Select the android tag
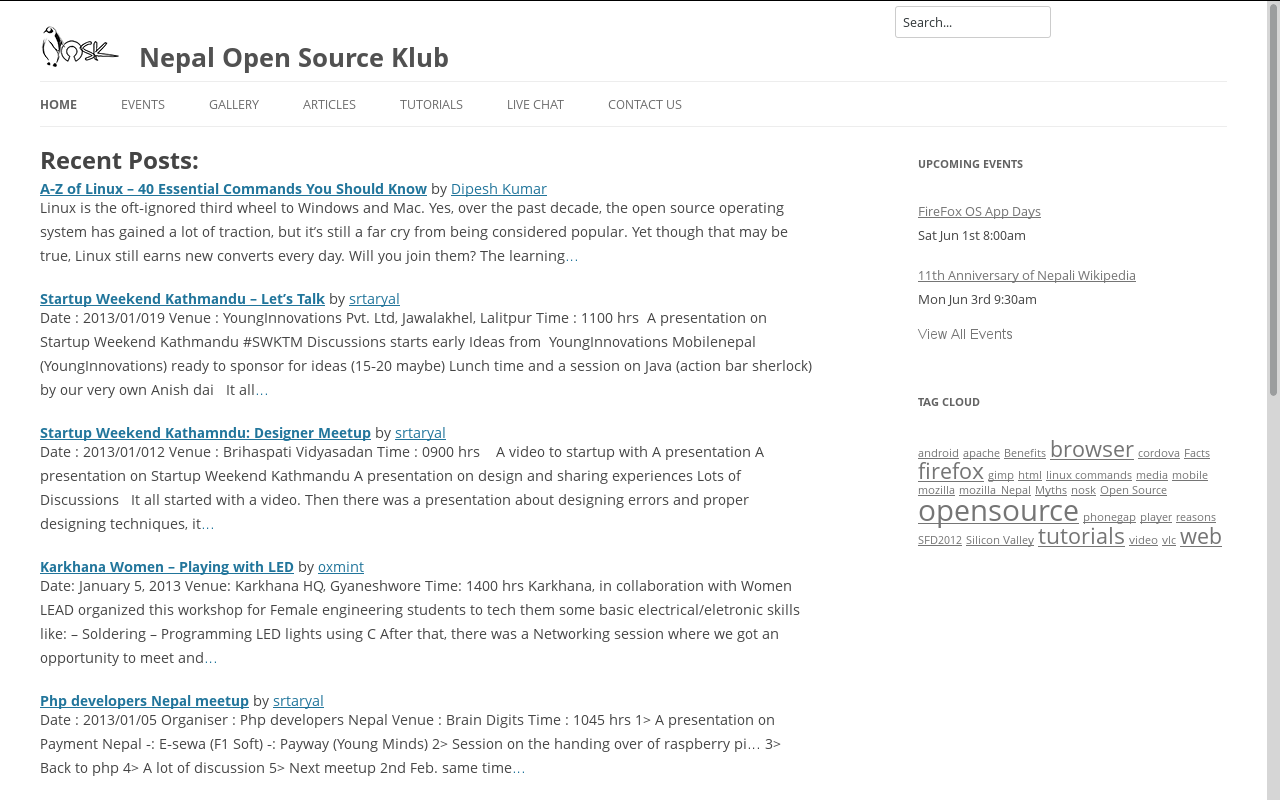 938,453
